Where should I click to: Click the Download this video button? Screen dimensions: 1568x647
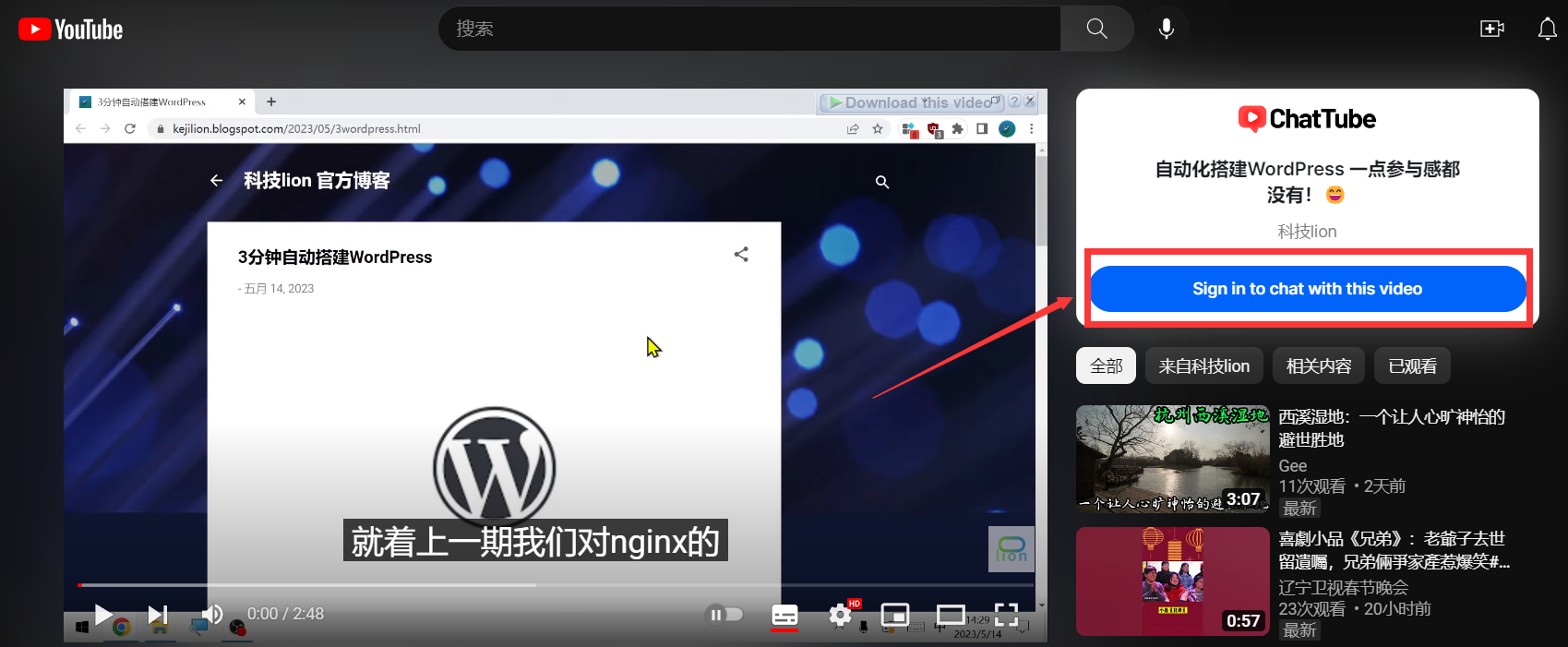coord(911,102)
